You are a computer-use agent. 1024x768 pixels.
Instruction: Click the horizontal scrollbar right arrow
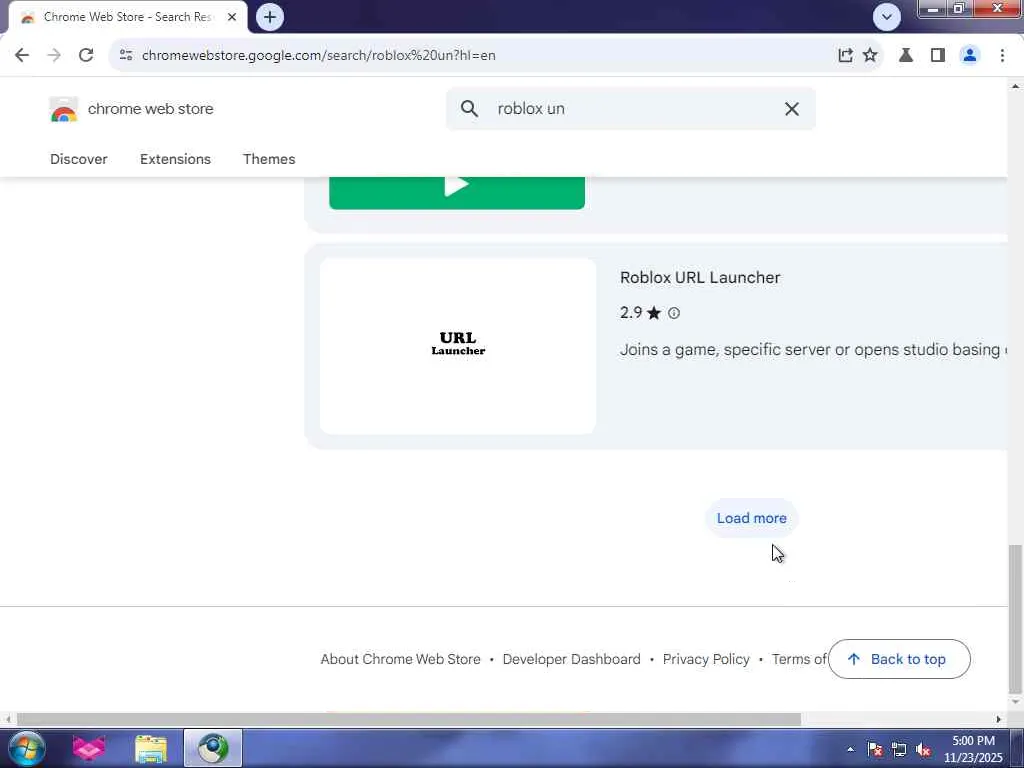(x=999, y=719)
